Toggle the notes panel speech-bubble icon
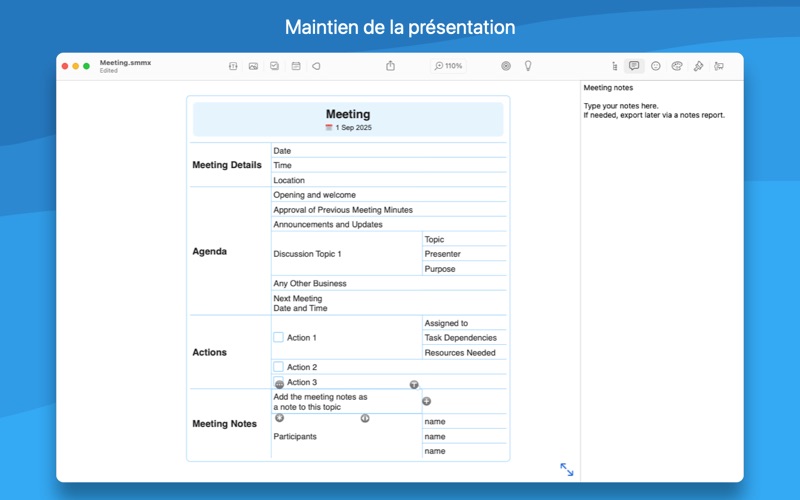The height and width of the screenshot is (500, 800). pyautogui.click(x=634, y=66)
